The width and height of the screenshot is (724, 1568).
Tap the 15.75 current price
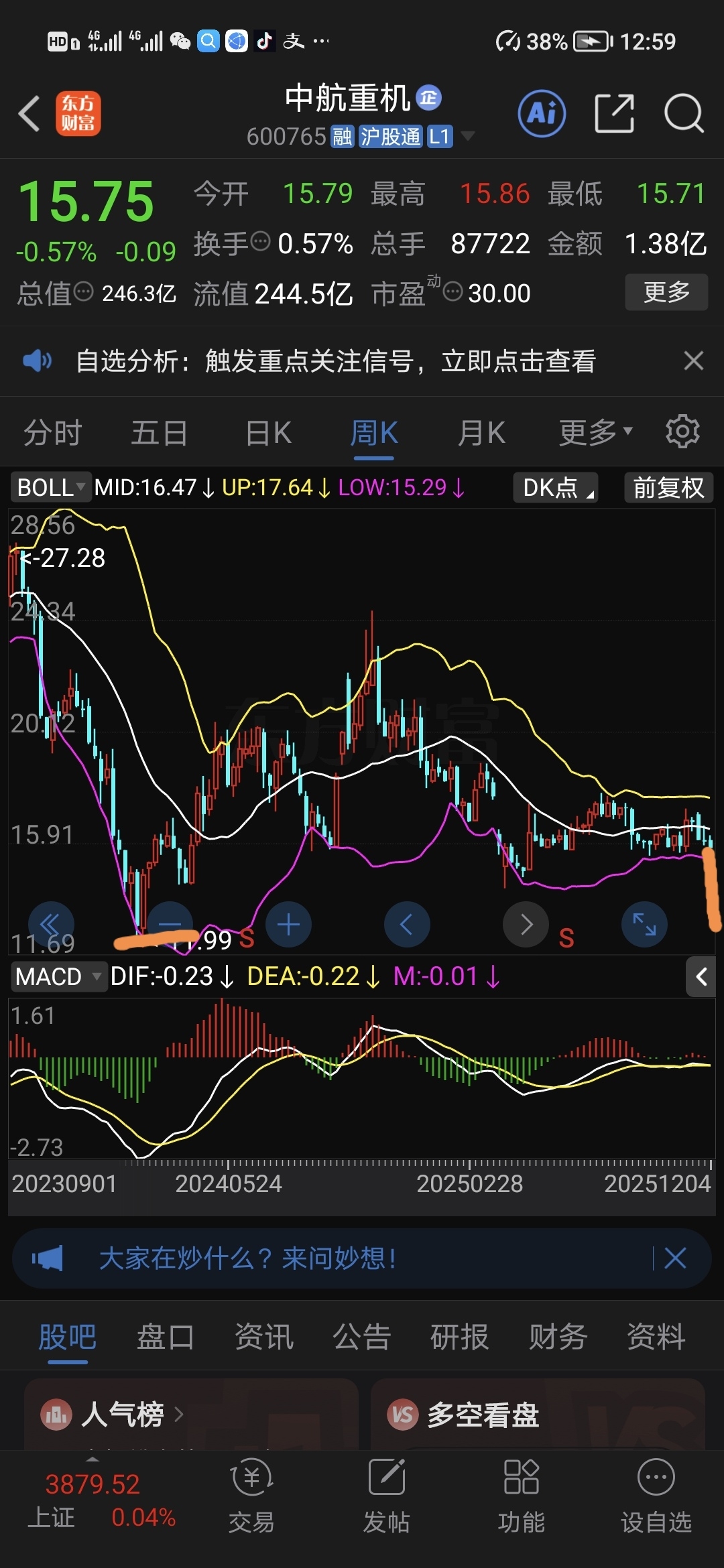click(86, 201)
